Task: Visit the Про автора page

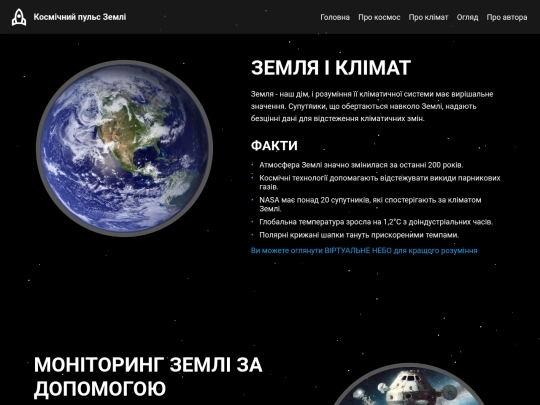Action: click(507, 17)
